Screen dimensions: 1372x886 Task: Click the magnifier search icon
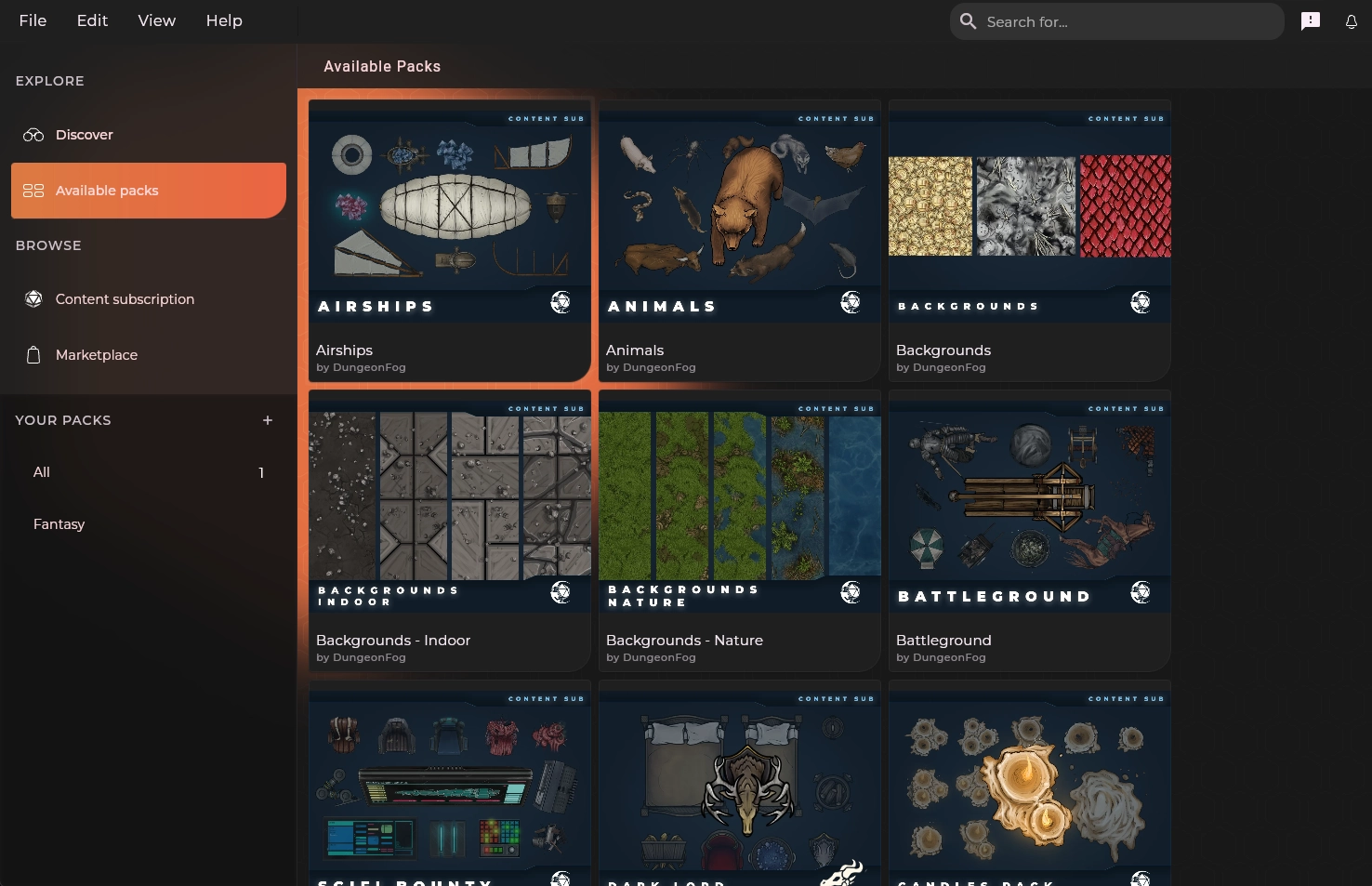(x=968, y=21)
